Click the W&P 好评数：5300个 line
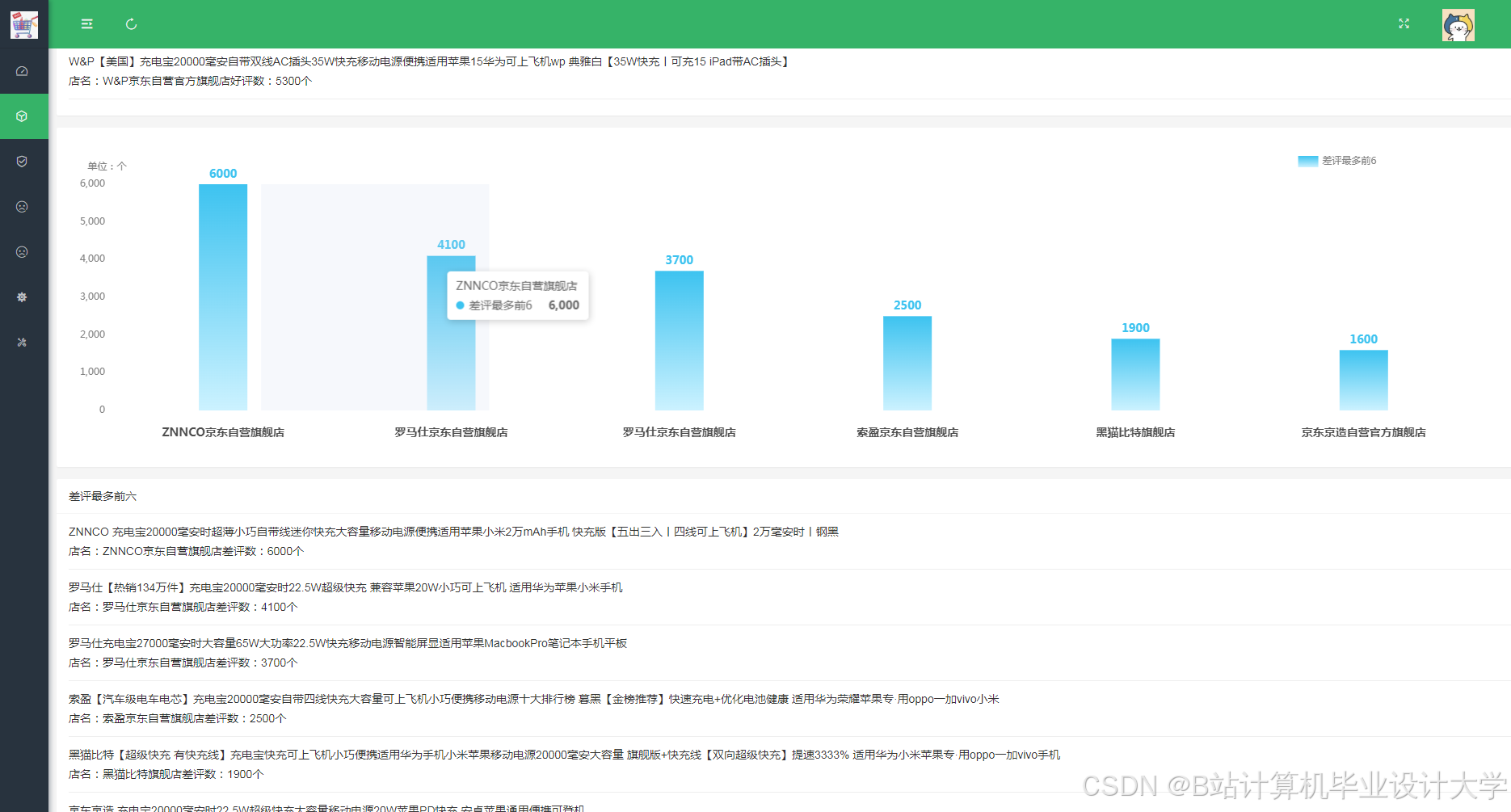 [190, 81]
